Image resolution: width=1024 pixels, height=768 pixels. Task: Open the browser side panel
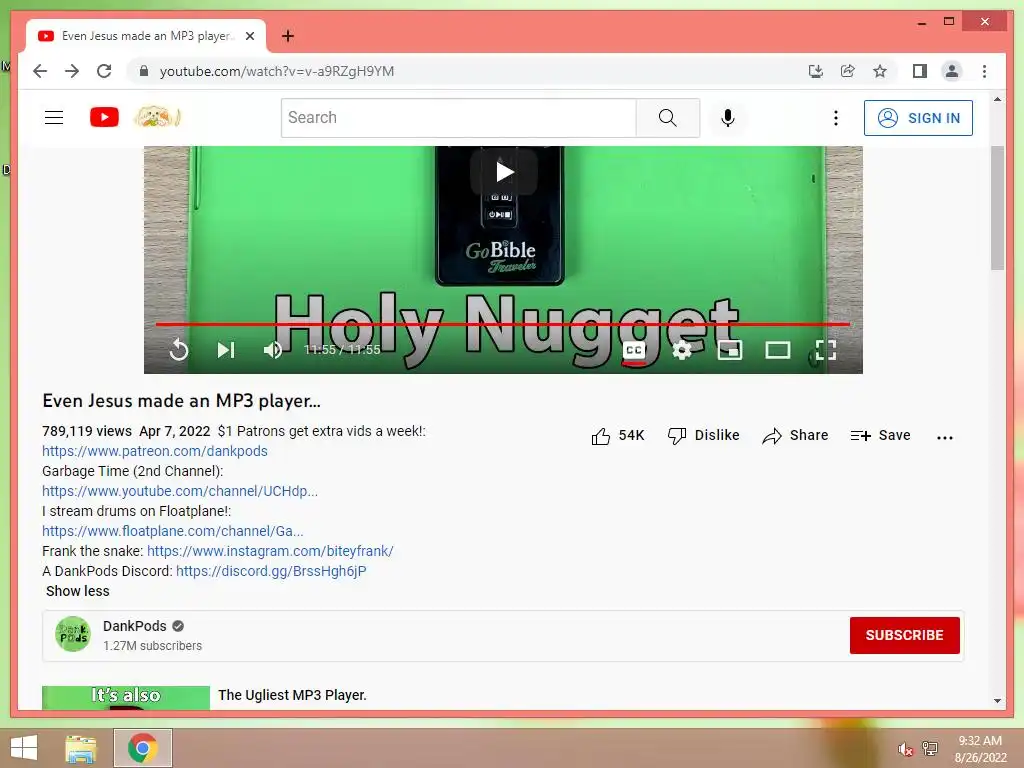[x=920, y=71]
